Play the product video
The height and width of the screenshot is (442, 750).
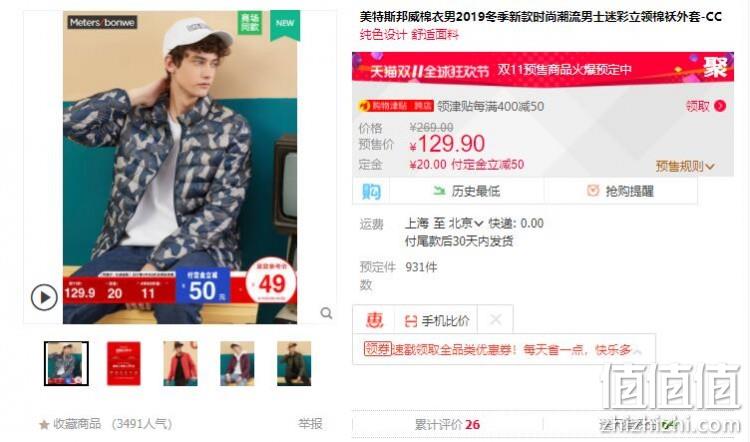click(44, 298)
